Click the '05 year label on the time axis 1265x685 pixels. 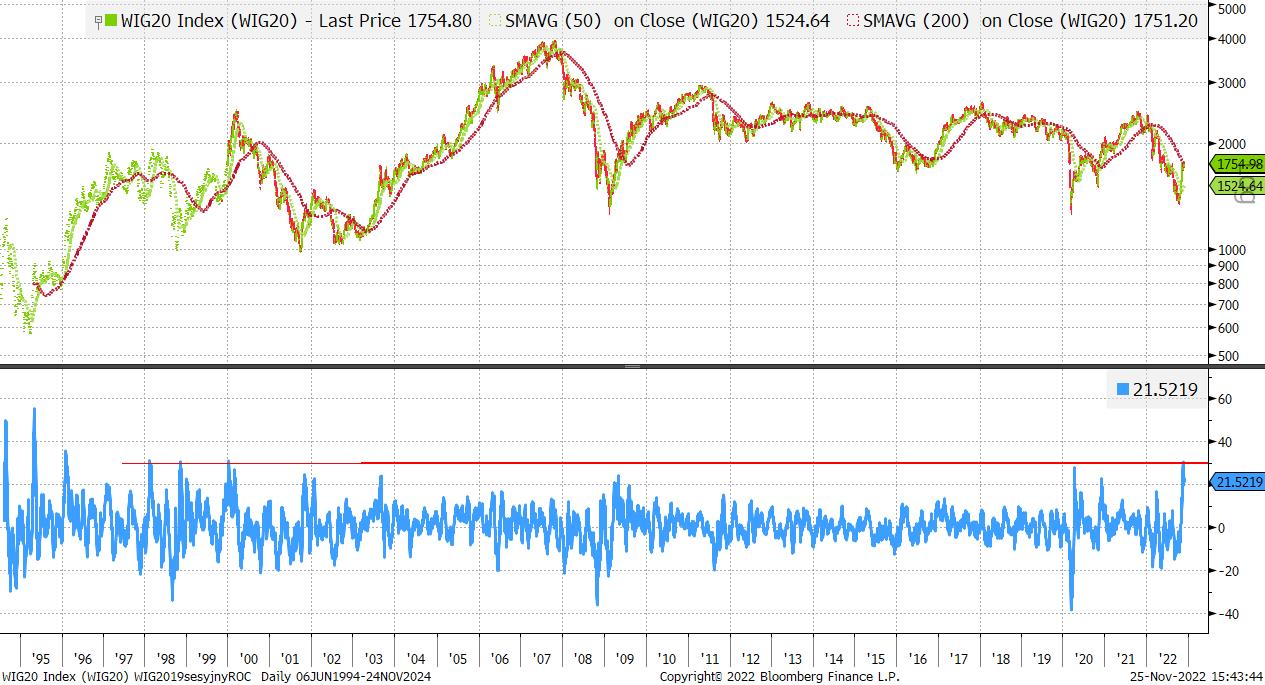click(x=458, y=659)
